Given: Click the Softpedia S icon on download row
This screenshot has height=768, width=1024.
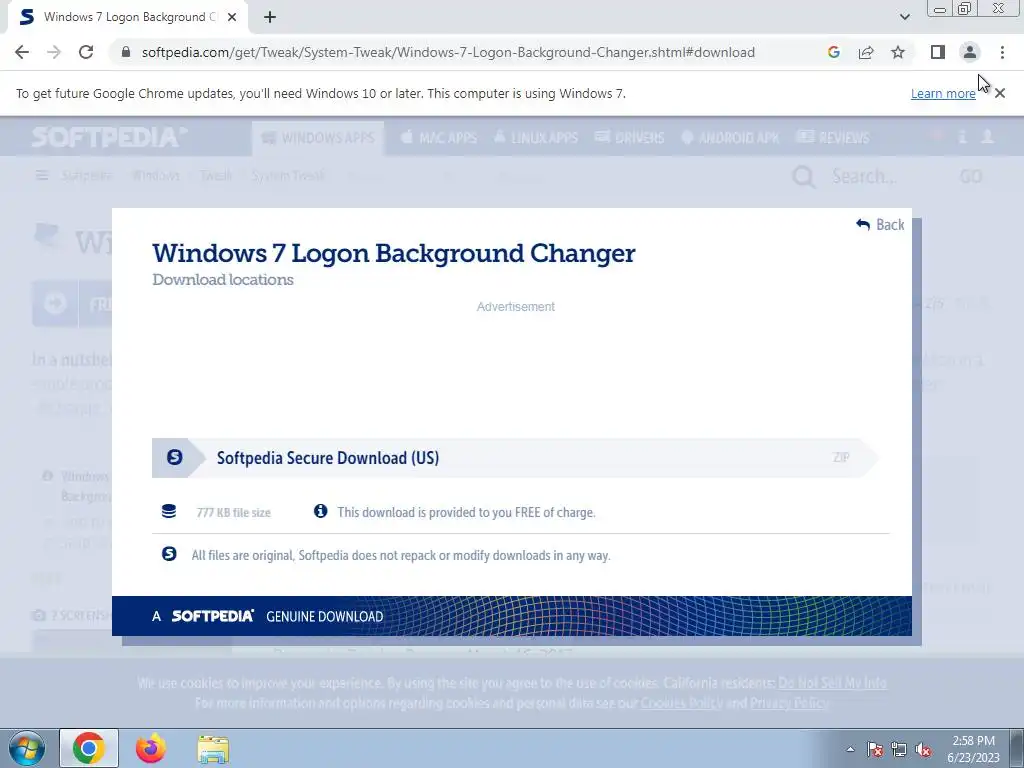Looking at the screenshot, I should (174, 457).
